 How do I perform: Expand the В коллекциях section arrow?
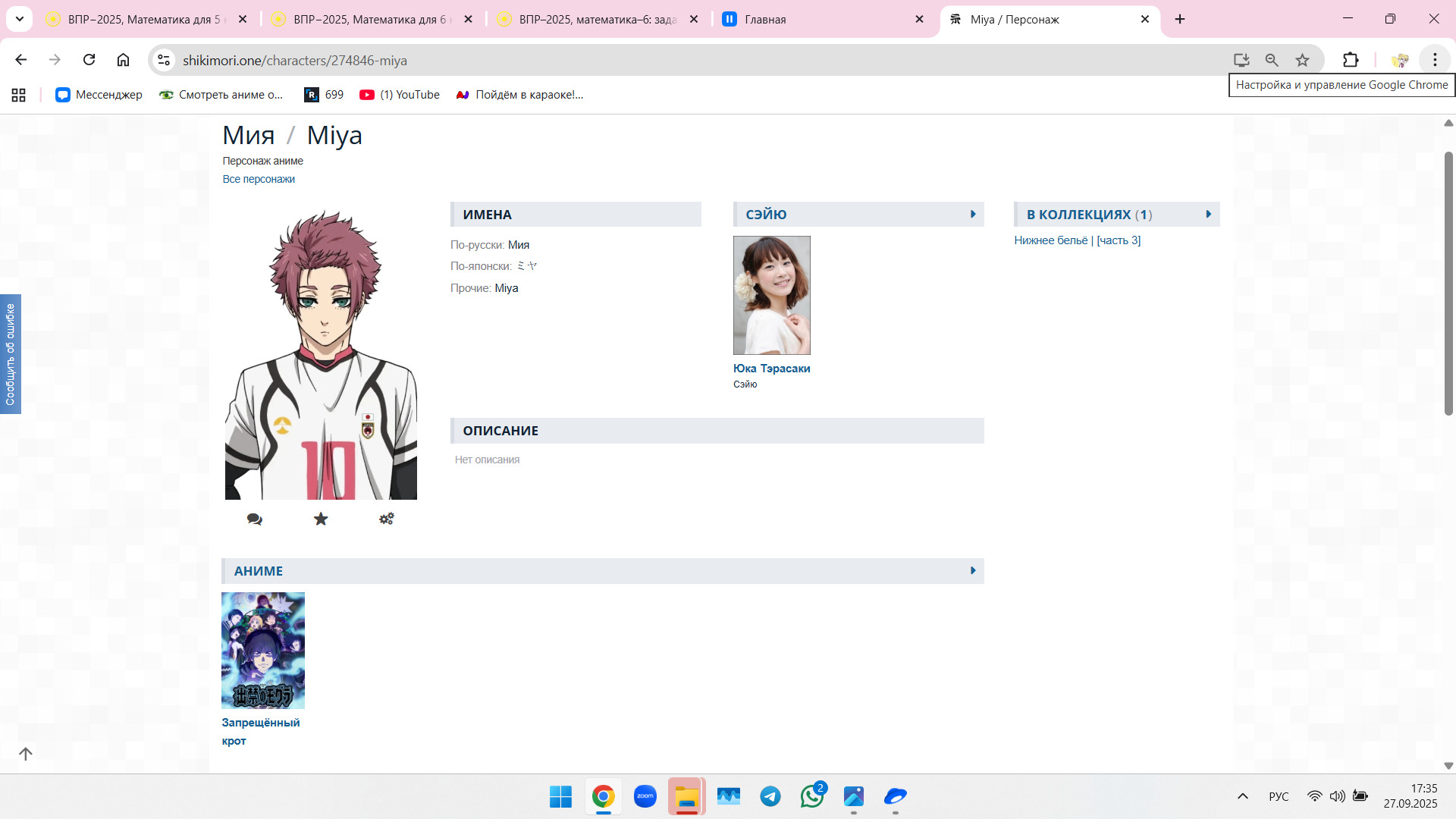1209,215
